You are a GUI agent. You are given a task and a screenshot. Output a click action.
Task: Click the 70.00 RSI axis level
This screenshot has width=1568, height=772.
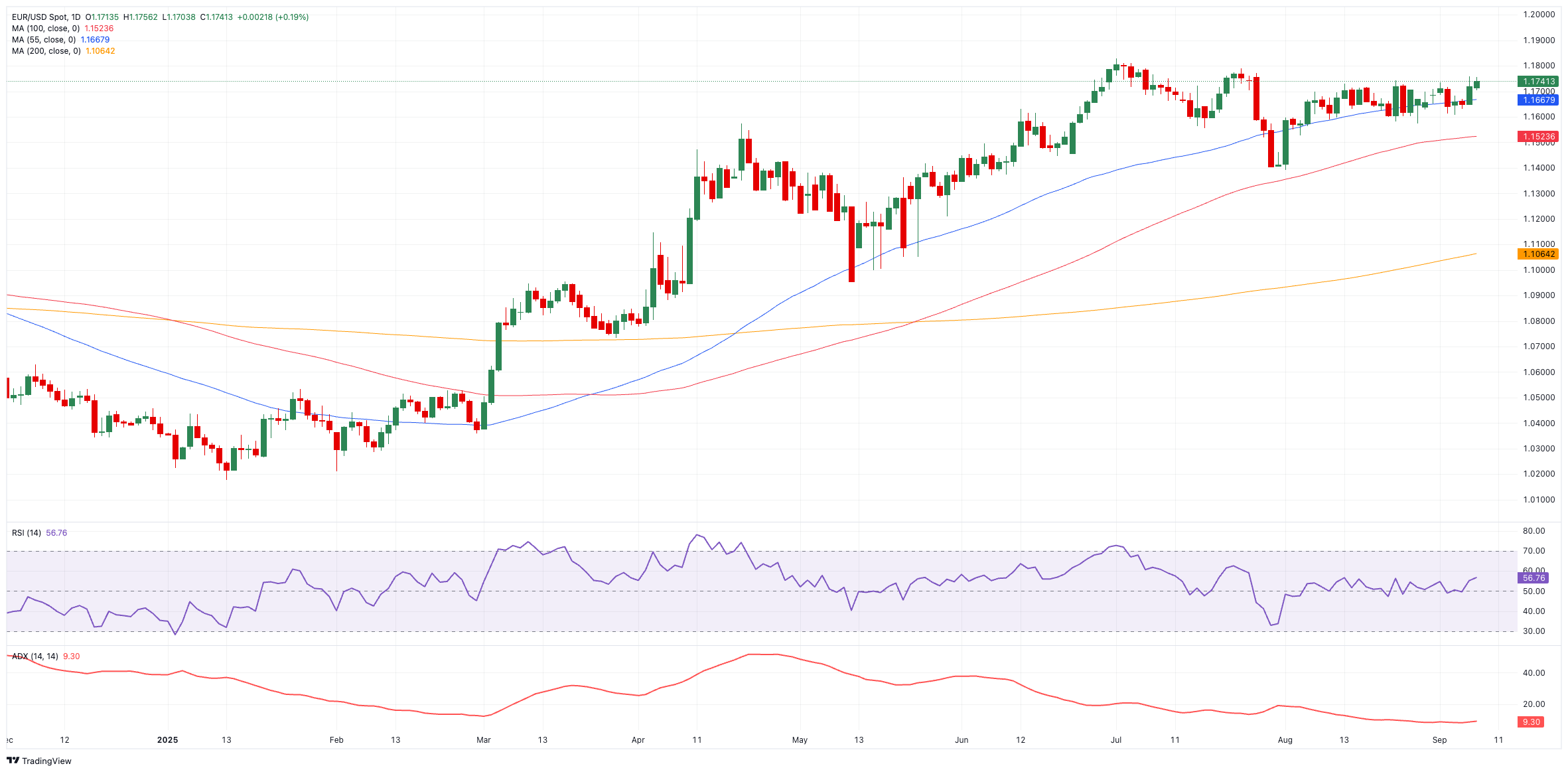tap(1533, 551)
